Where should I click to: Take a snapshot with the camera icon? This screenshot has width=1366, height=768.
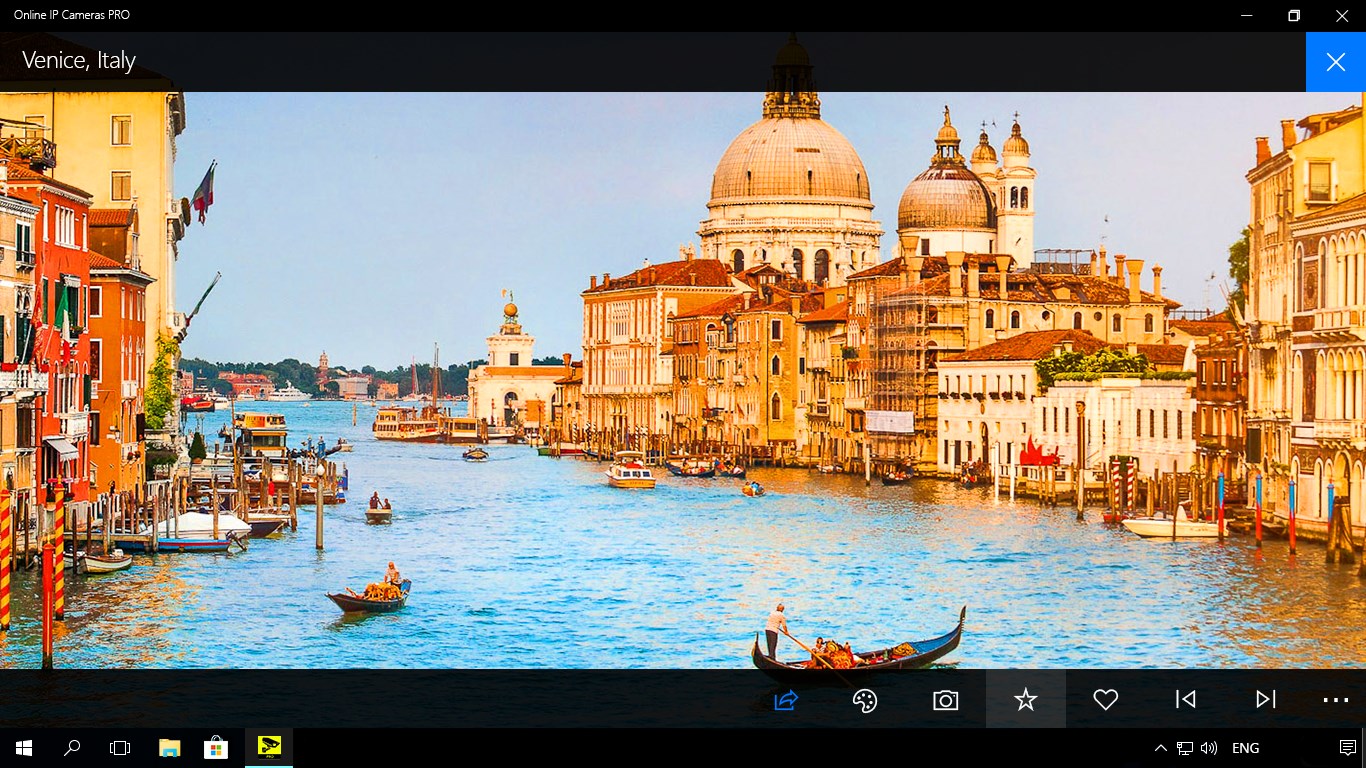(945, 700)
